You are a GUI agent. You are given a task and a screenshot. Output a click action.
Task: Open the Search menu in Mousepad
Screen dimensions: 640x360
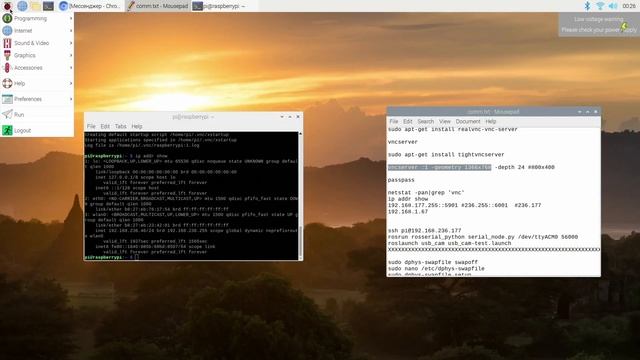pos(425,121)
